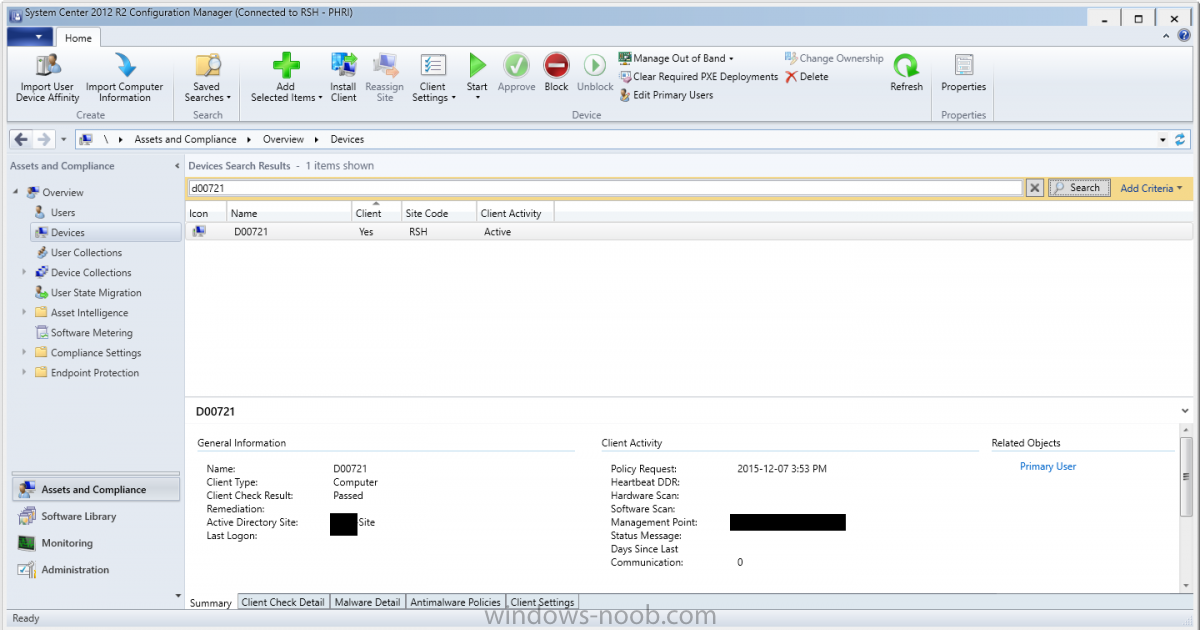This screenshot has height=630, width=1200.
Task: Click the Delete ribbon command
Action: tap(807, 77)
